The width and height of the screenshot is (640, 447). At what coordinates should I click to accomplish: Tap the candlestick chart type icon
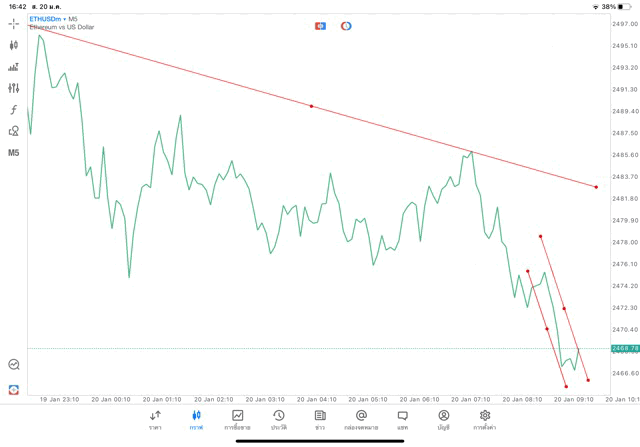(14, 45)
